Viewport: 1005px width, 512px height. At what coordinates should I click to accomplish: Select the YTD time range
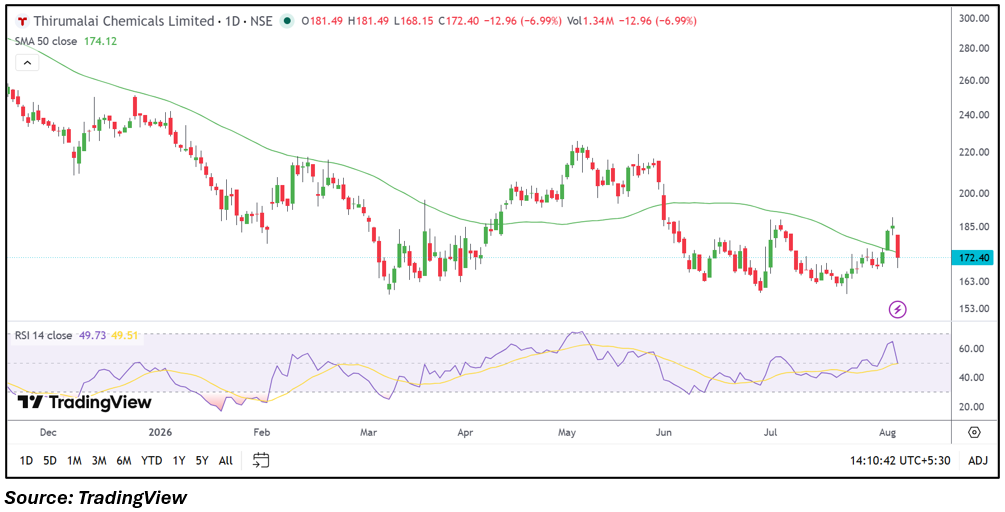pyautogui.click(x=152, y=460)
